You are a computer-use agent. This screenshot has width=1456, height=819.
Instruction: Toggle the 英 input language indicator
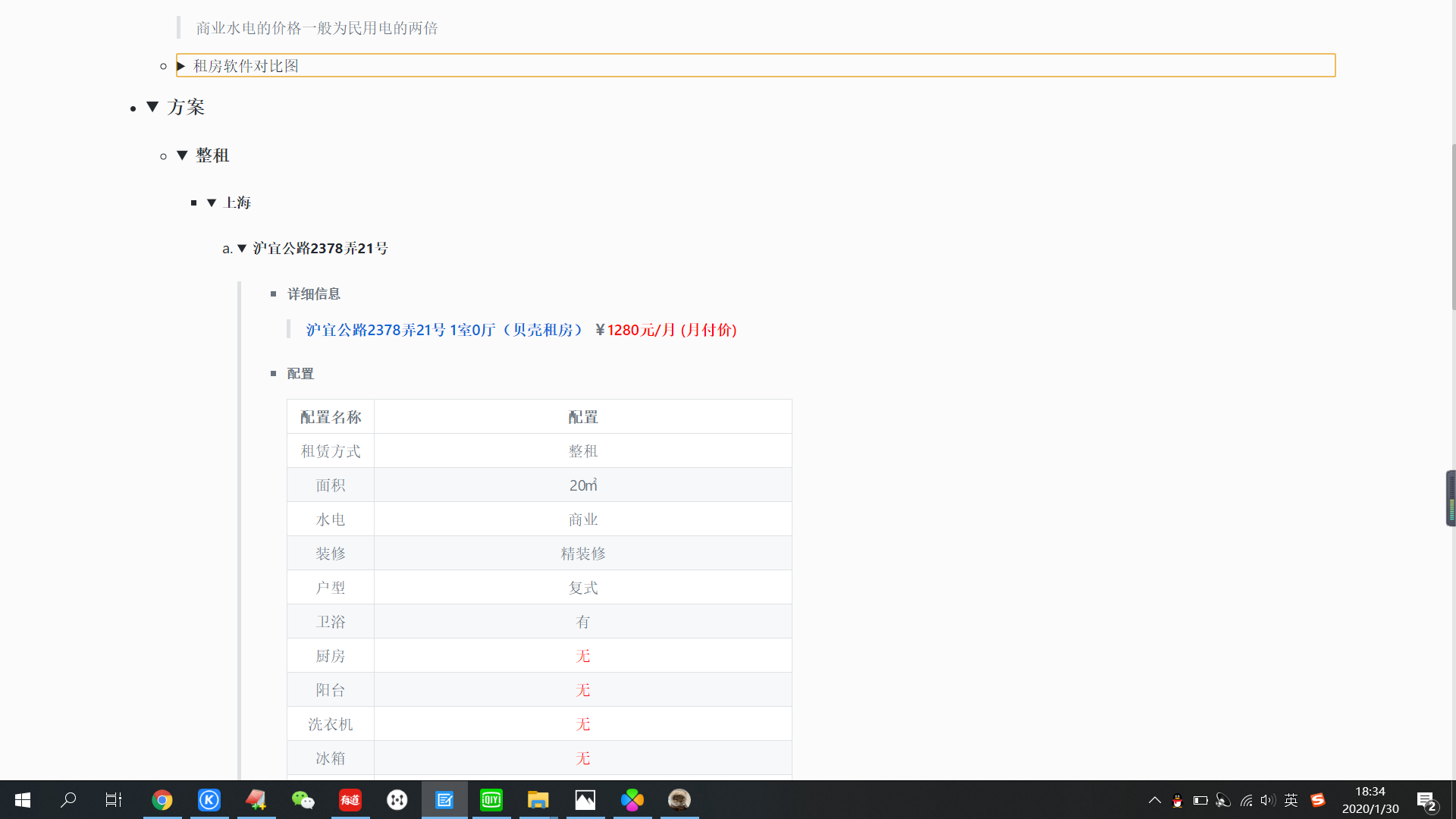(x=1291, y=800)
